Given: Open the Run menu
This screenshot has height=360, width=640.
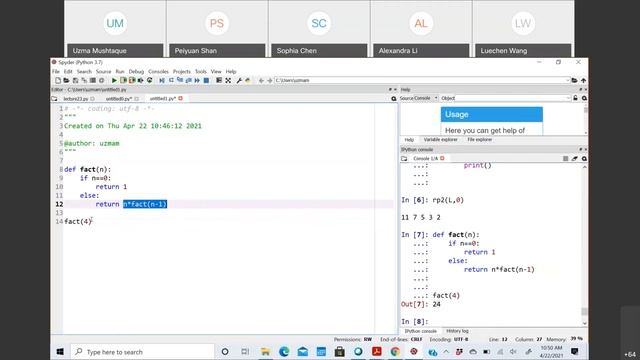Looking at the screenshot, I should tap(120, 71).
